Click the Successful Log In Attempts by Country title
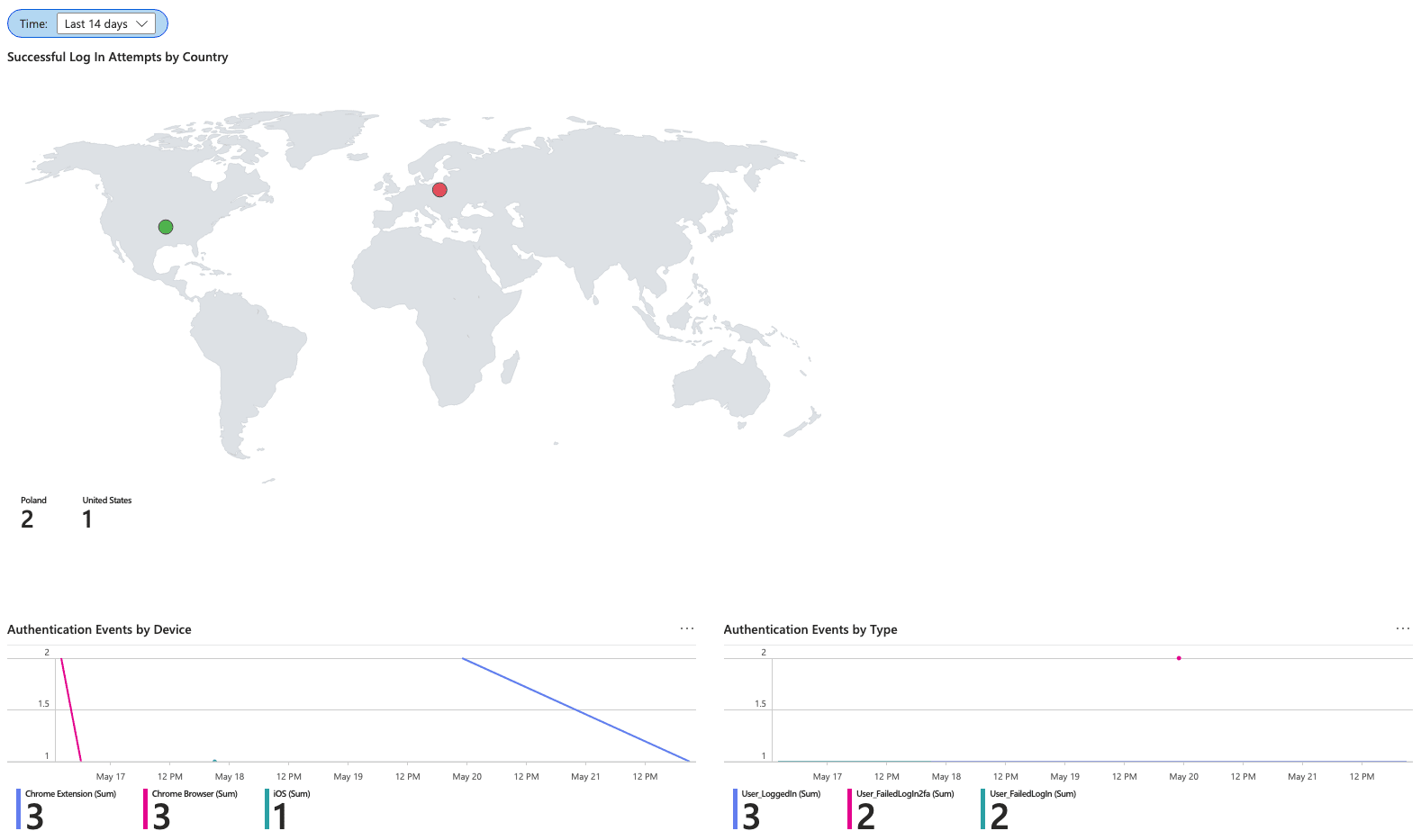 tap(118, 57)
